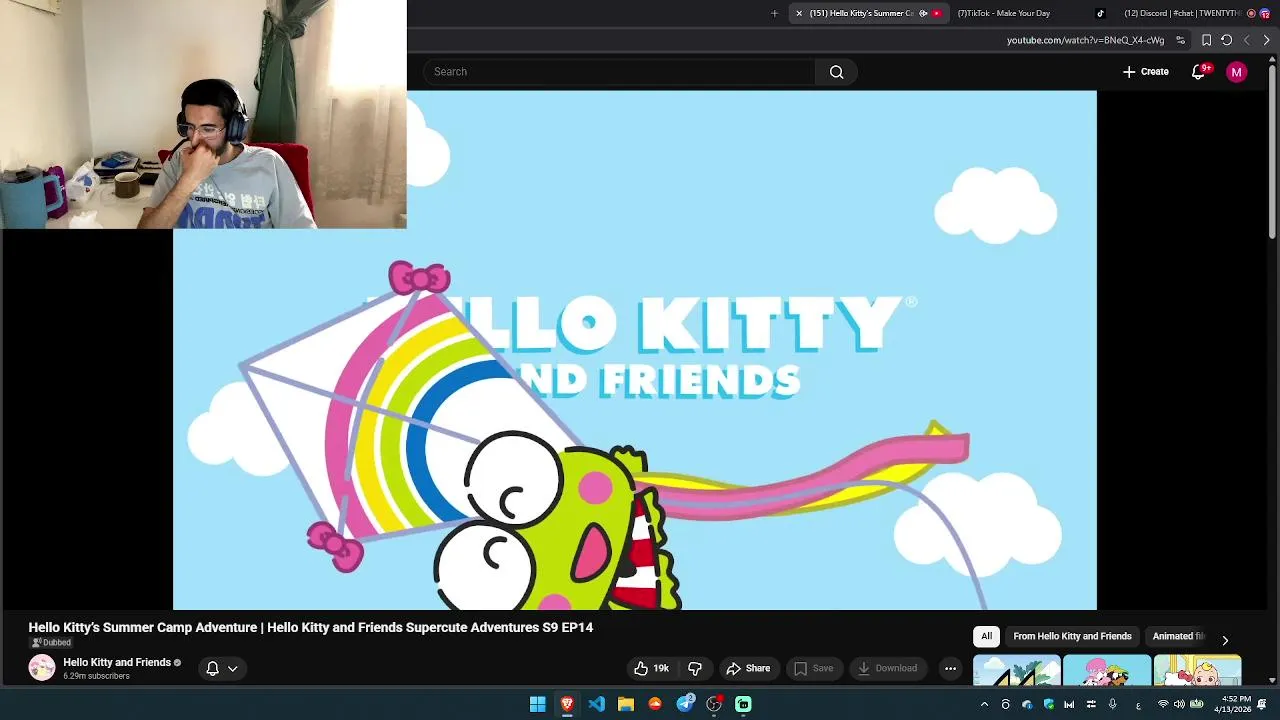Open the orange cloud app in taskbar
The width and height of the screenshot is (1280, 720).
pyautogui.click(x=655, y=704)
